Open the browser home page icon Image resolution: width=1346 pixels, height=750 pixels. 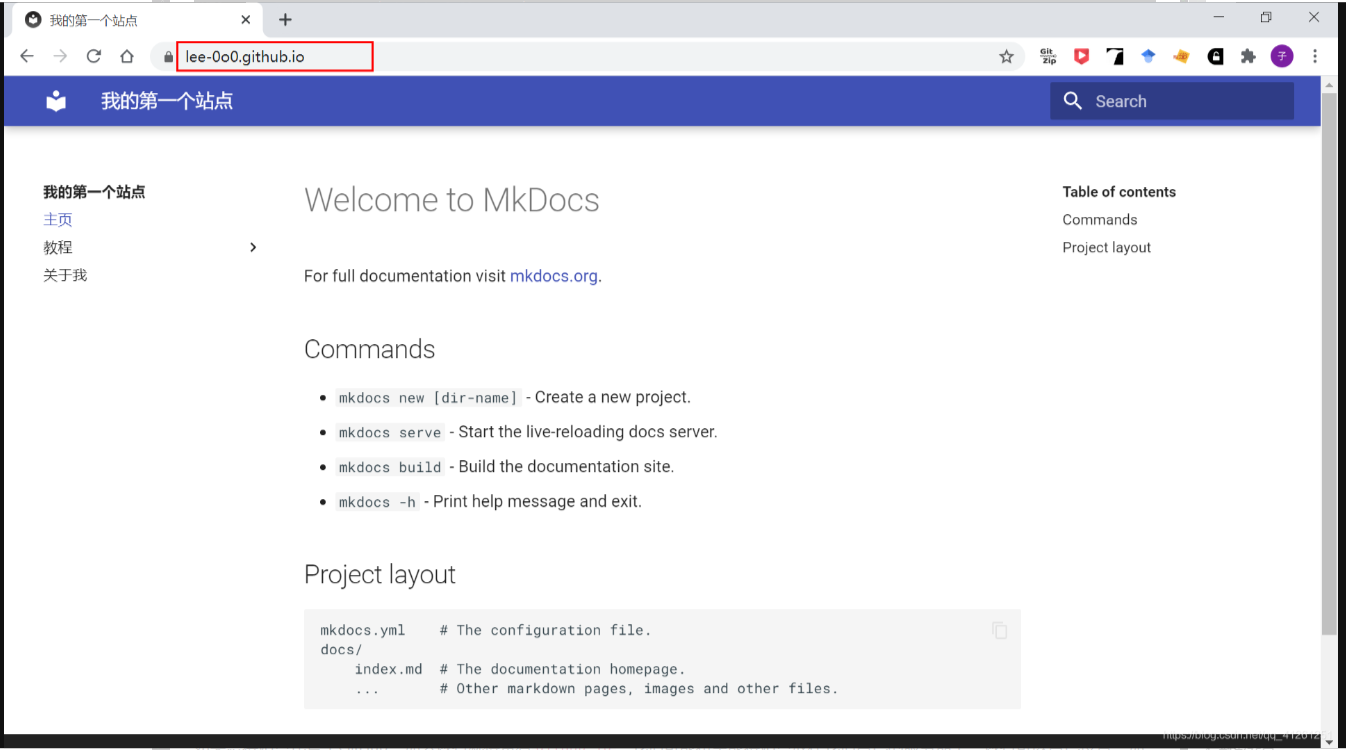pos(127,57)
